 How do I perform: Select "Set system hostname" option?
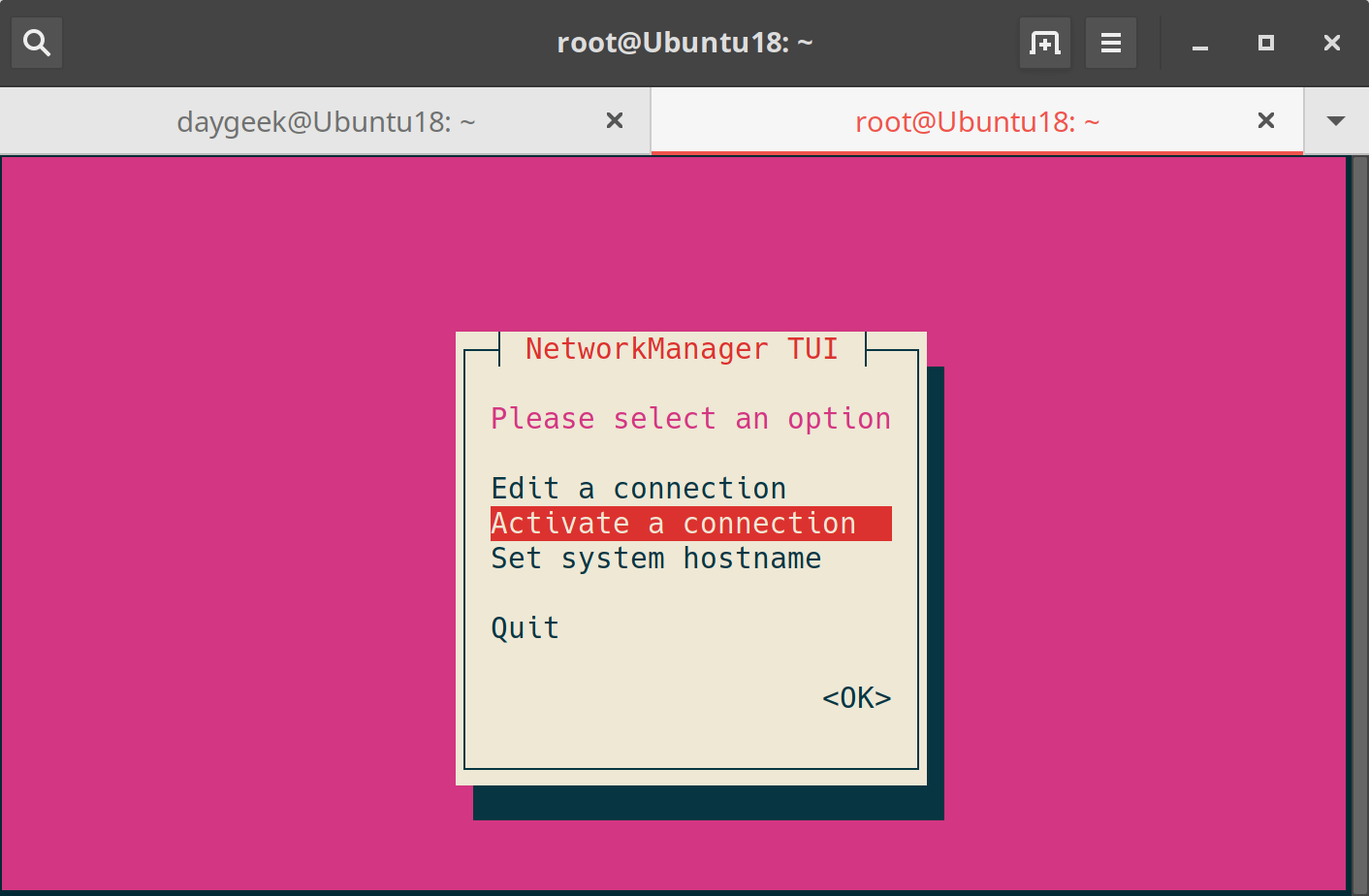click(x=655, y=558)
